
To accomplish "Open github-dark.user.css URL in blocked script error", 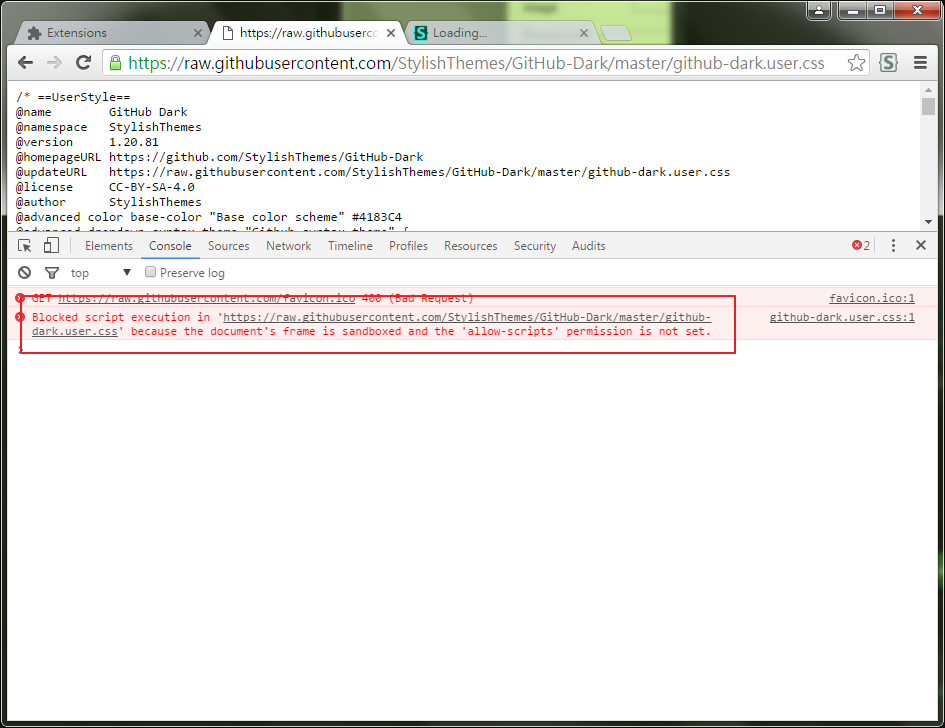I will point(466,317).
